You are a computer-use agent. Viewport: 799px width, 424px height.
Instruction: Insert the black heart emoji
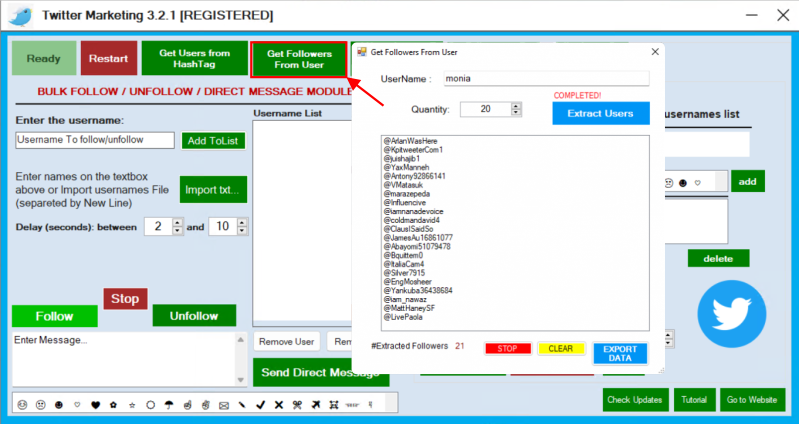click(96, 405)
